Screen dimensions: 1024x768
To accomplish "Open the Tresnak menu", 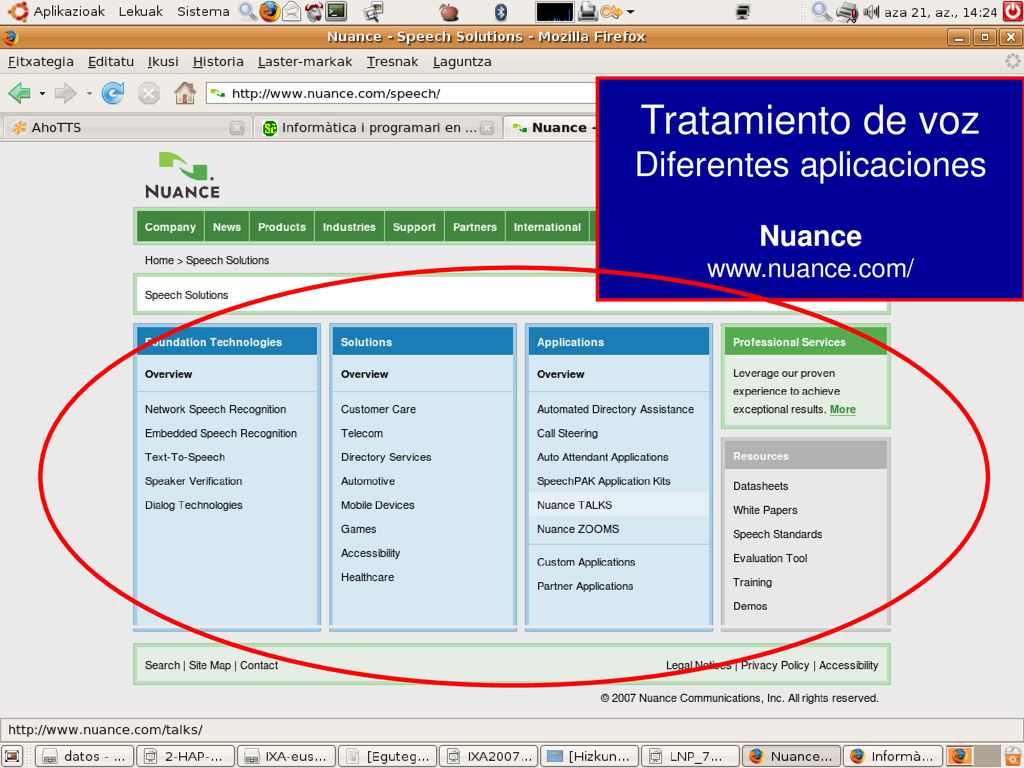I will point(392,61).
